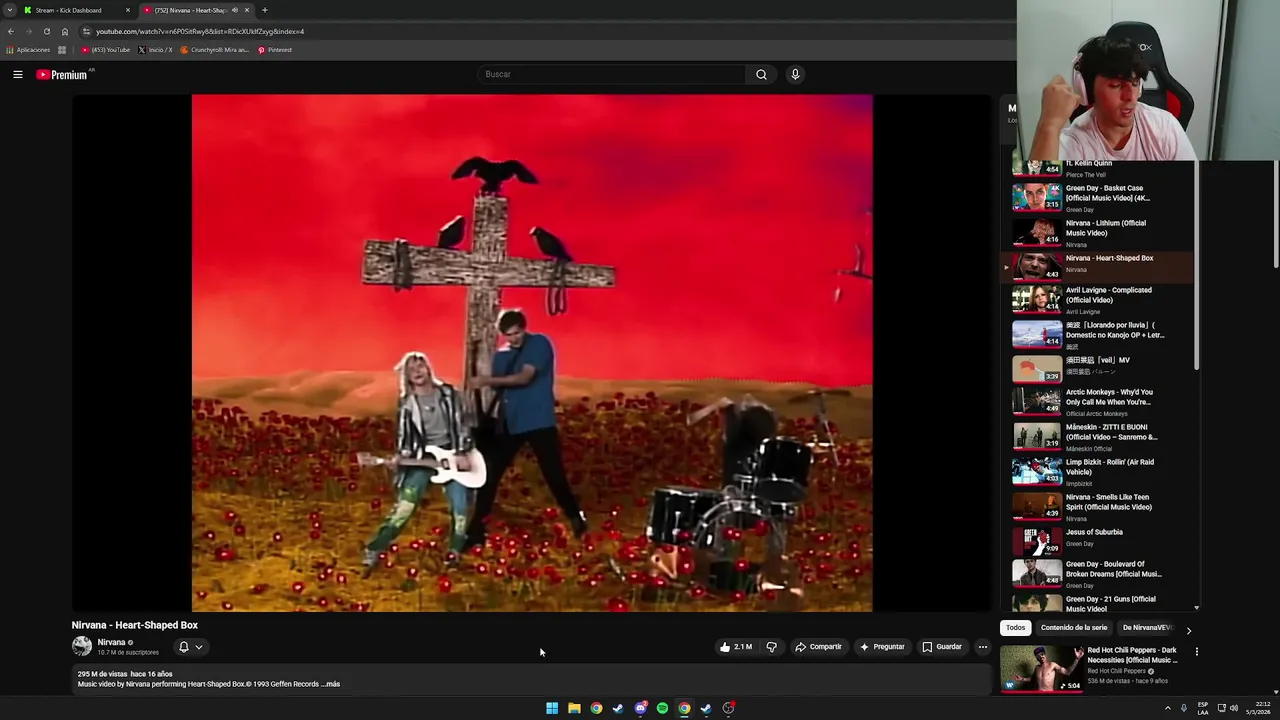Screen dimensions: 1280x720
Task: Like the video with thumbs-up button
Action: [x=737, y=647]
